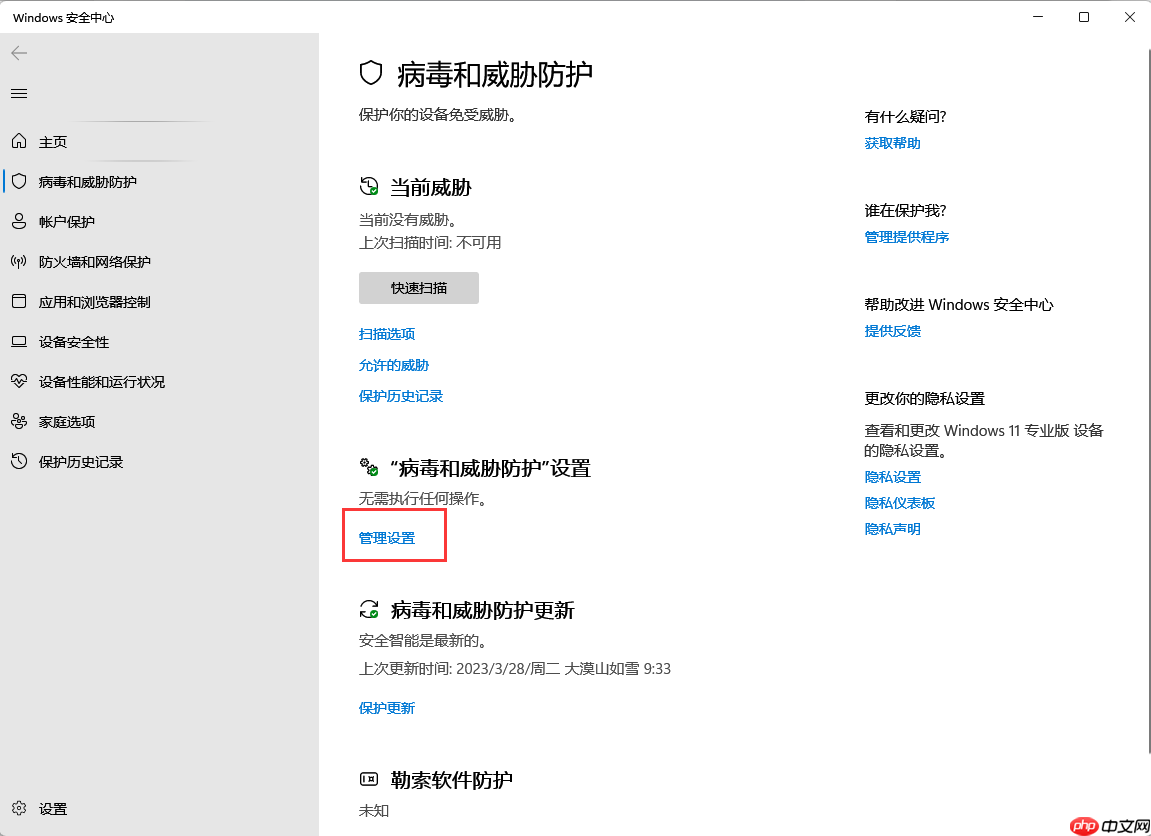The width and height of the screenshot is (1151, 836).
Task: Open 管理提供程序
Action: click(x=907, y=236)
